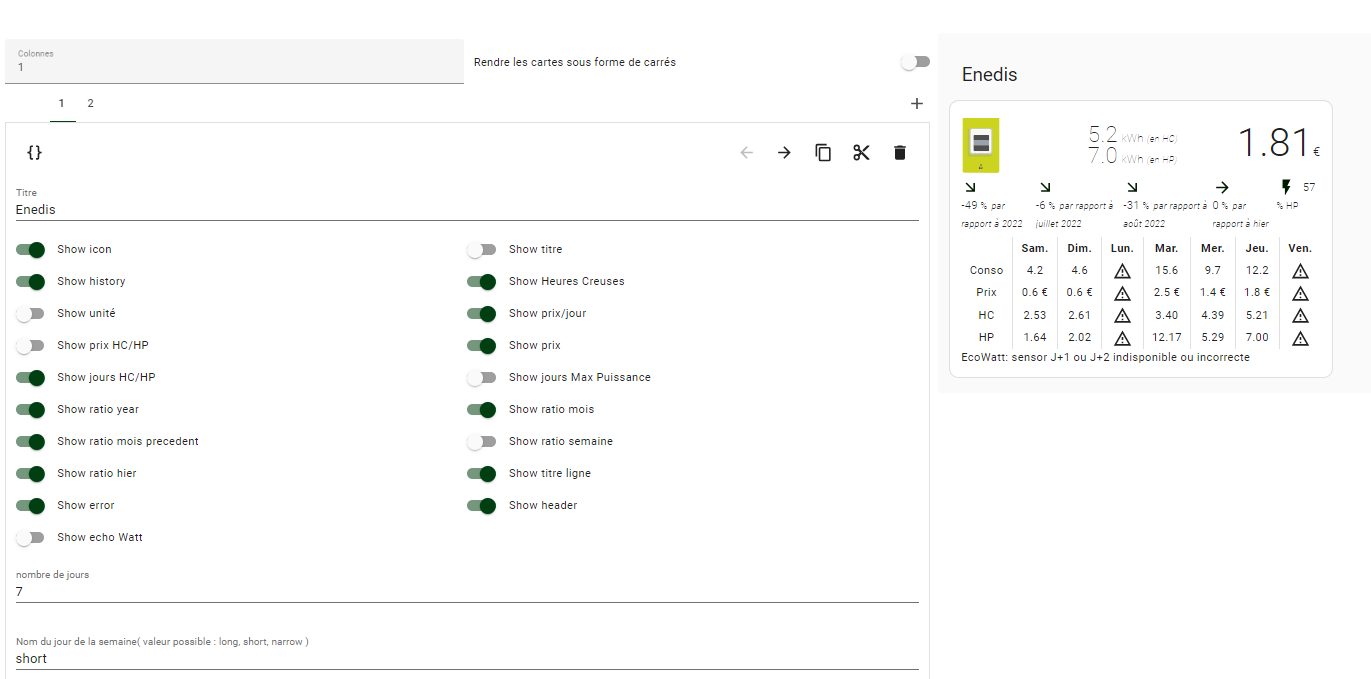
Task: Click the warning triangle under Lun. Conso
Action: [1122, 271]
